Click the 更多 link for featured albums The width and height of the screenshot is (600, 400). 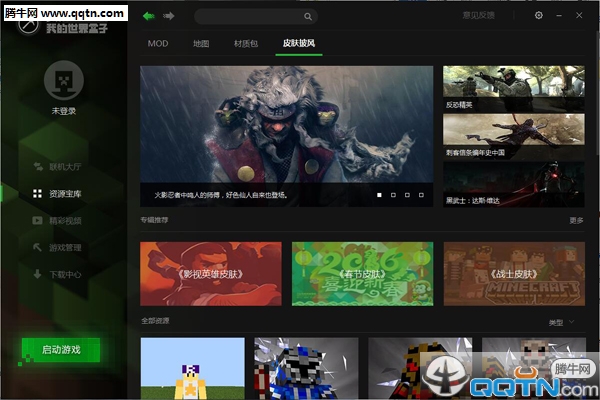pyautogui.click(x=576, y=220)
